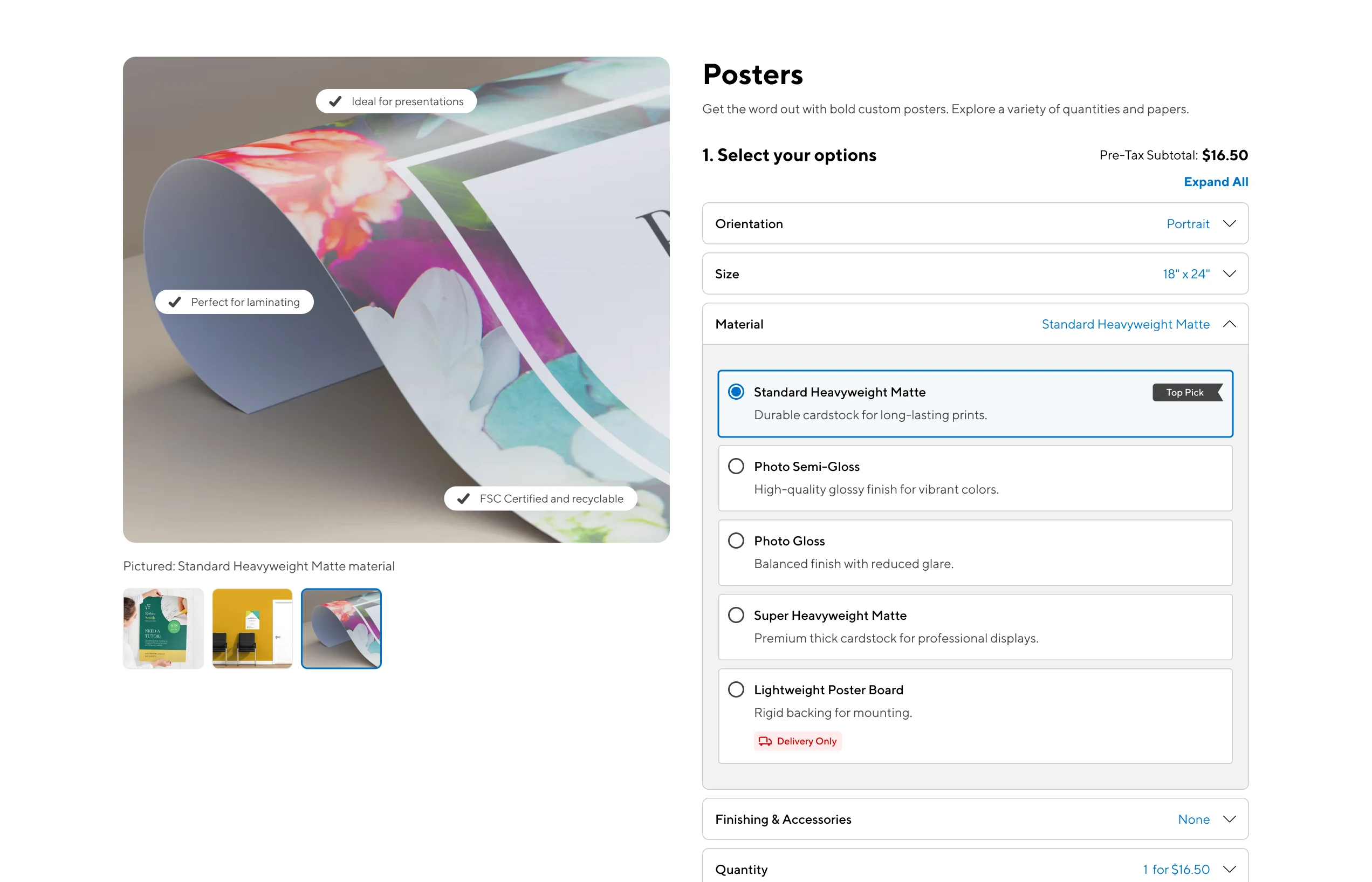
Task: Click the checkmark icon beside Perfect for laminating
Action: click(x=175, y=302)
